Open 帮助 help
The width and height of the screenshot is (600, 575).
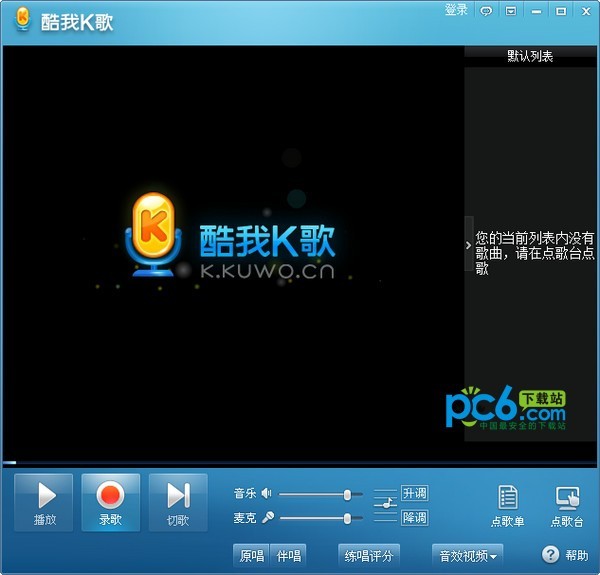[x=565, y=555]
